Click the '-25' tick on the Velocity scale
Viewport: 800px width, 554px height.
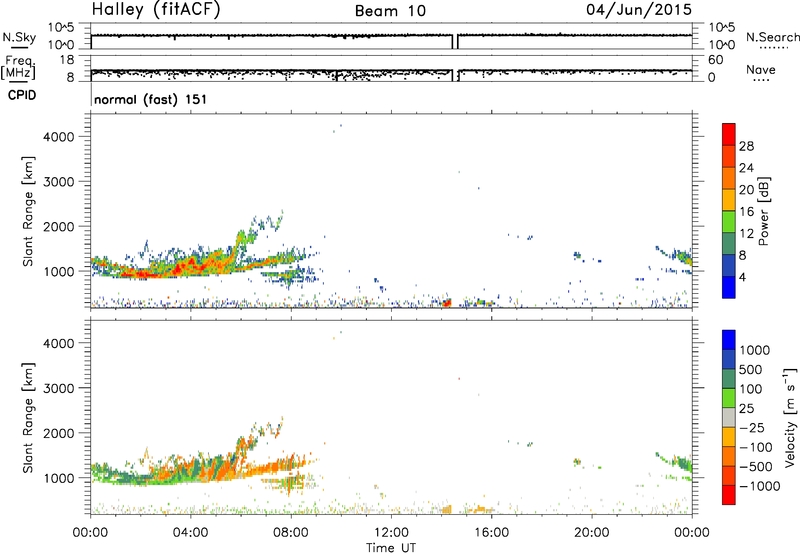[x=753, y=428]
